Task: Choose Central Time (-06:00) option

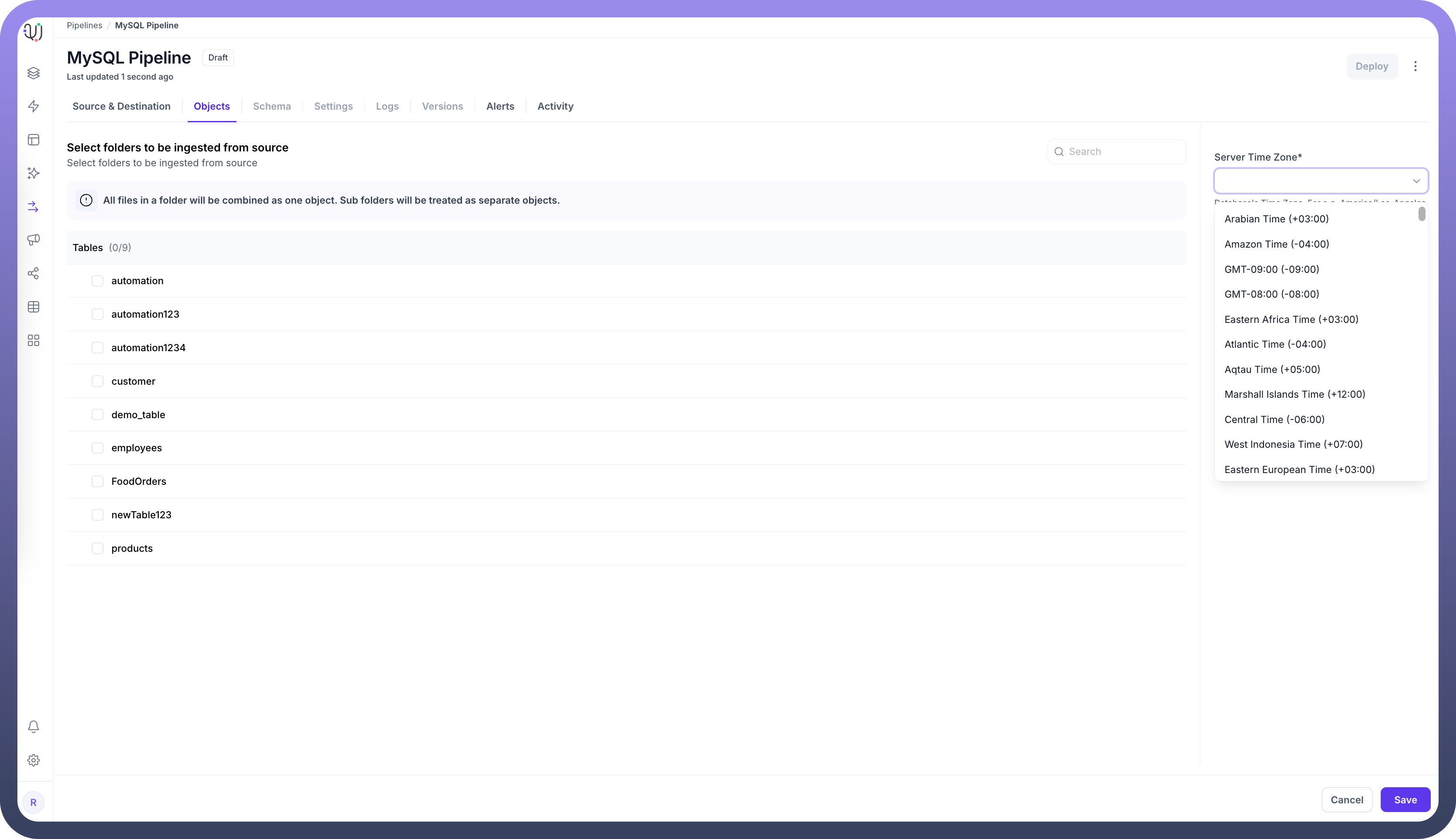Action: [1274, 419]
